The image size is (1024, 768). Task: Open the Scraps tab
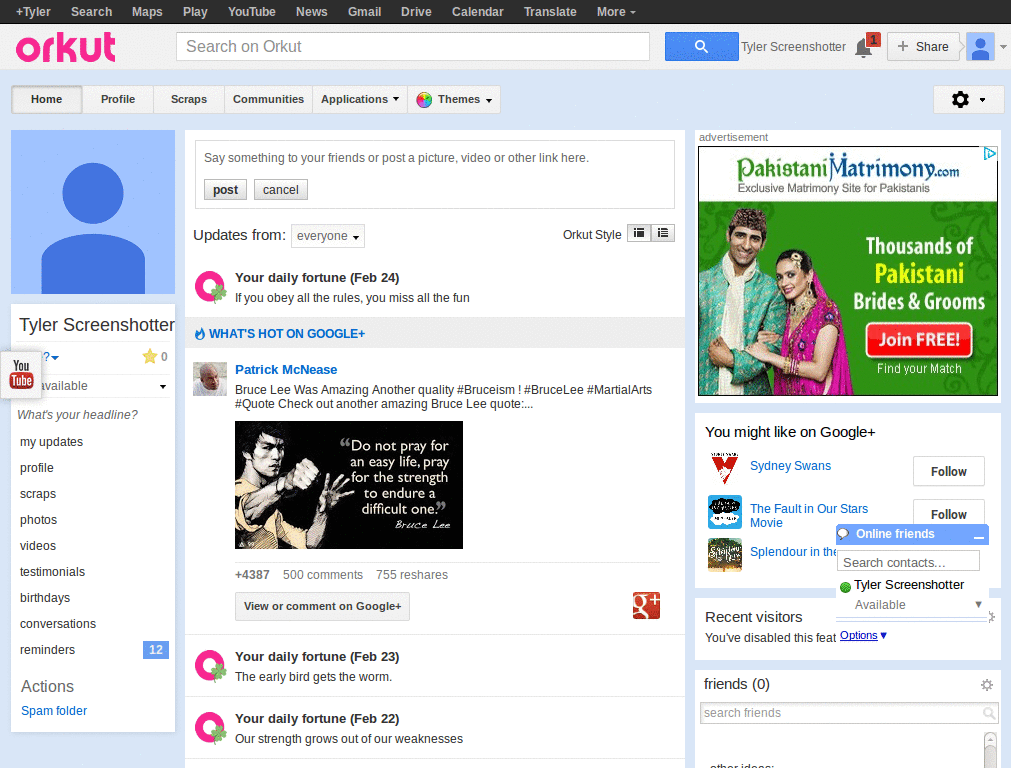[189, 99]
